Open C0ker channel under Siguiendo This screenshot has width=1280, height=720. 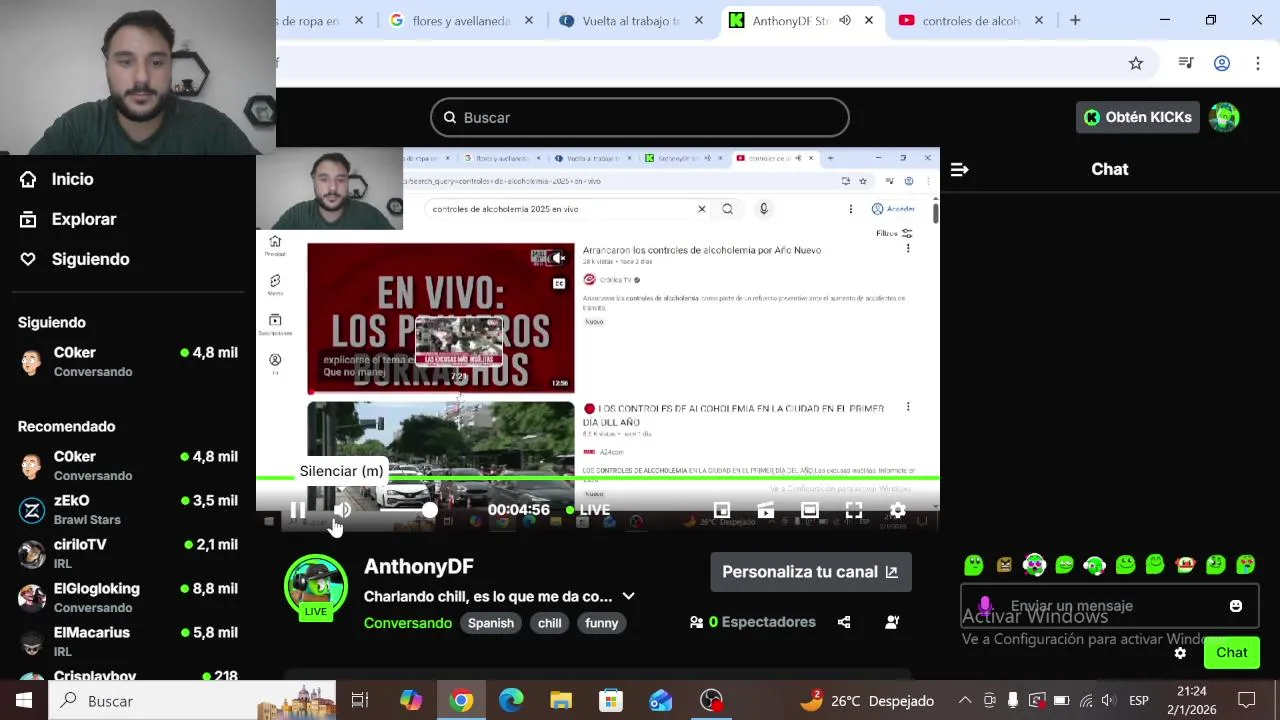pyautogui.click(x=128, y=361)
